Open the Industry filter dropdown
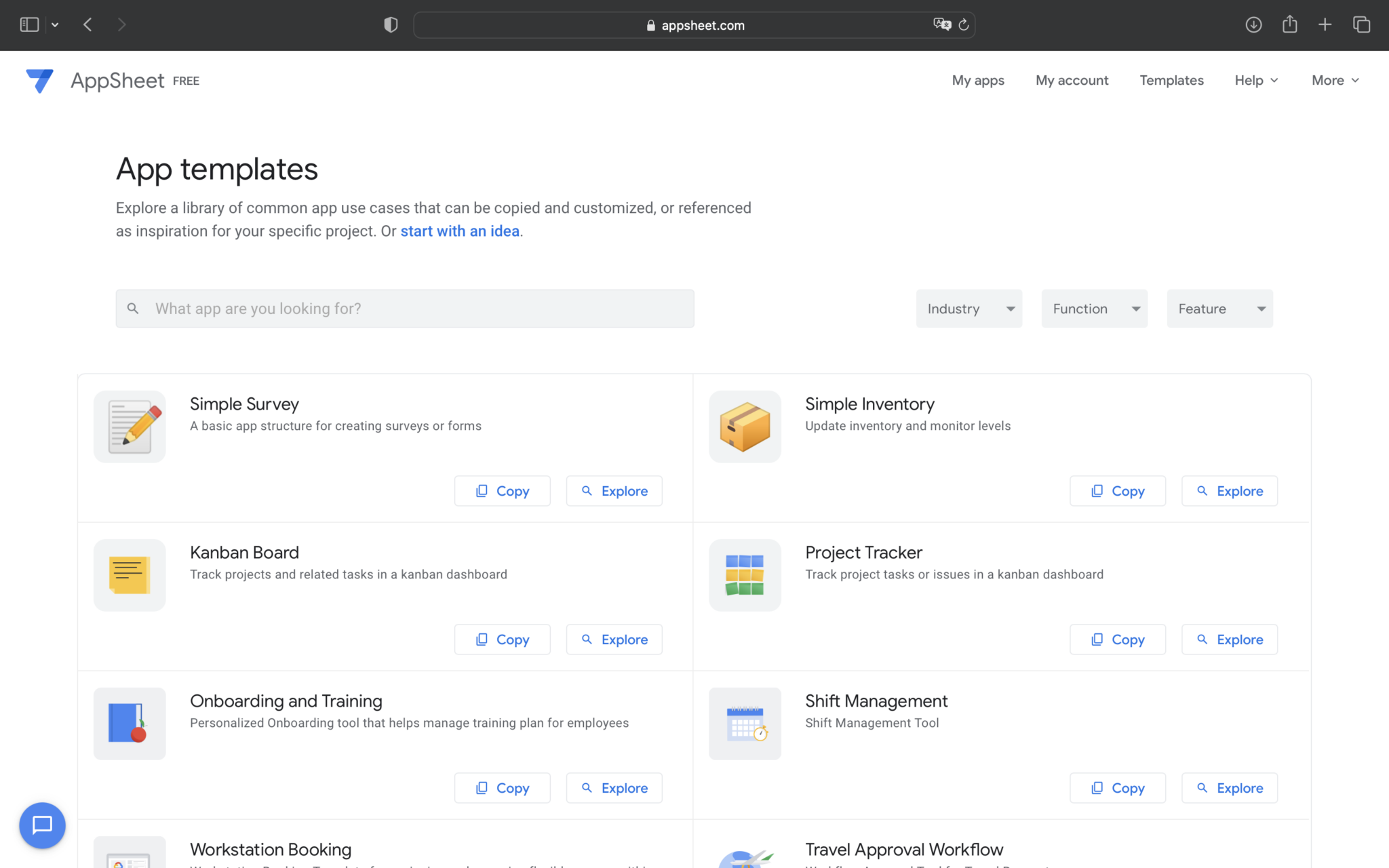1389x868 pixels. click(x=969, y=308)
